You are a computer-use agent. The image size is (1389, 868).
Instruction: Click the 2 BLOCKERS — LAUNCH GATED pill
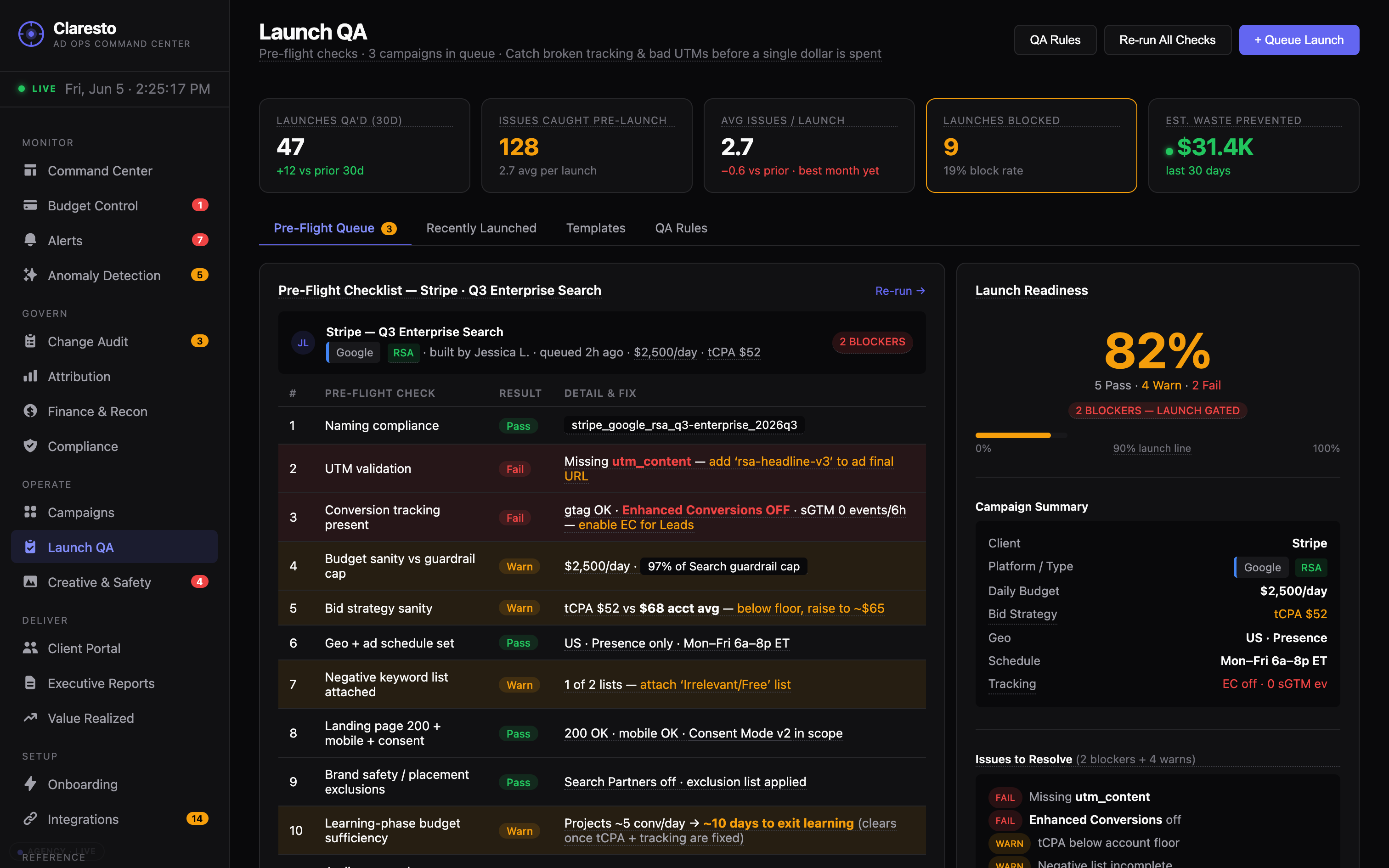point(1157,411)
